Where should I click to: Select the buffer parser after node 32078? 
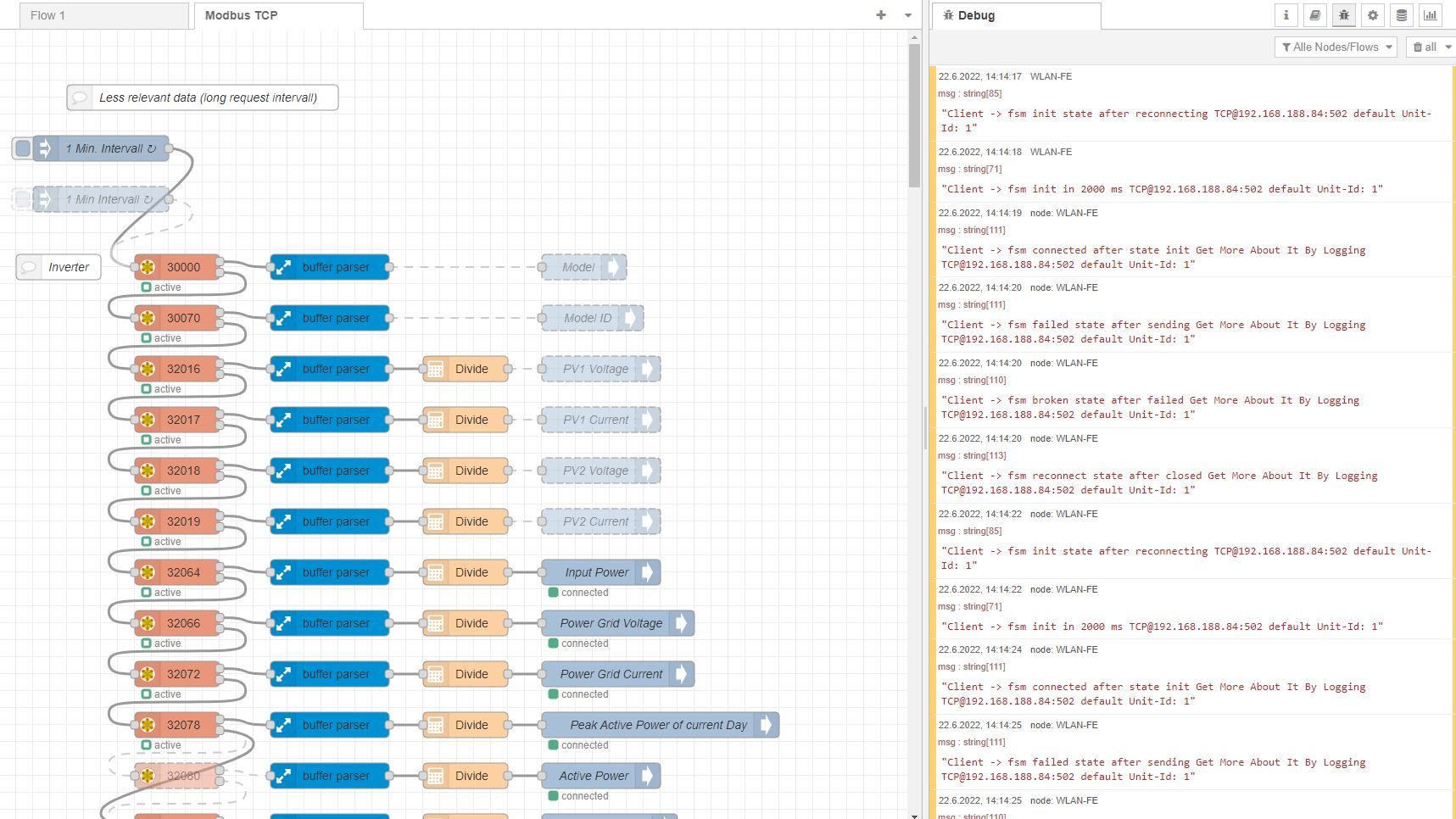(x=330, y=725)
